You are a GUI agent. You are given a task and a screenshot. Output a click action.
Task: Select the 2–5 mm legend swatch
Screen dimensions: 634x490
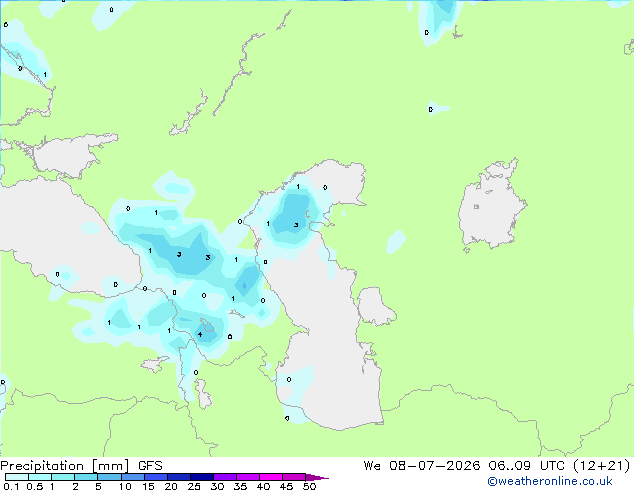86,477
